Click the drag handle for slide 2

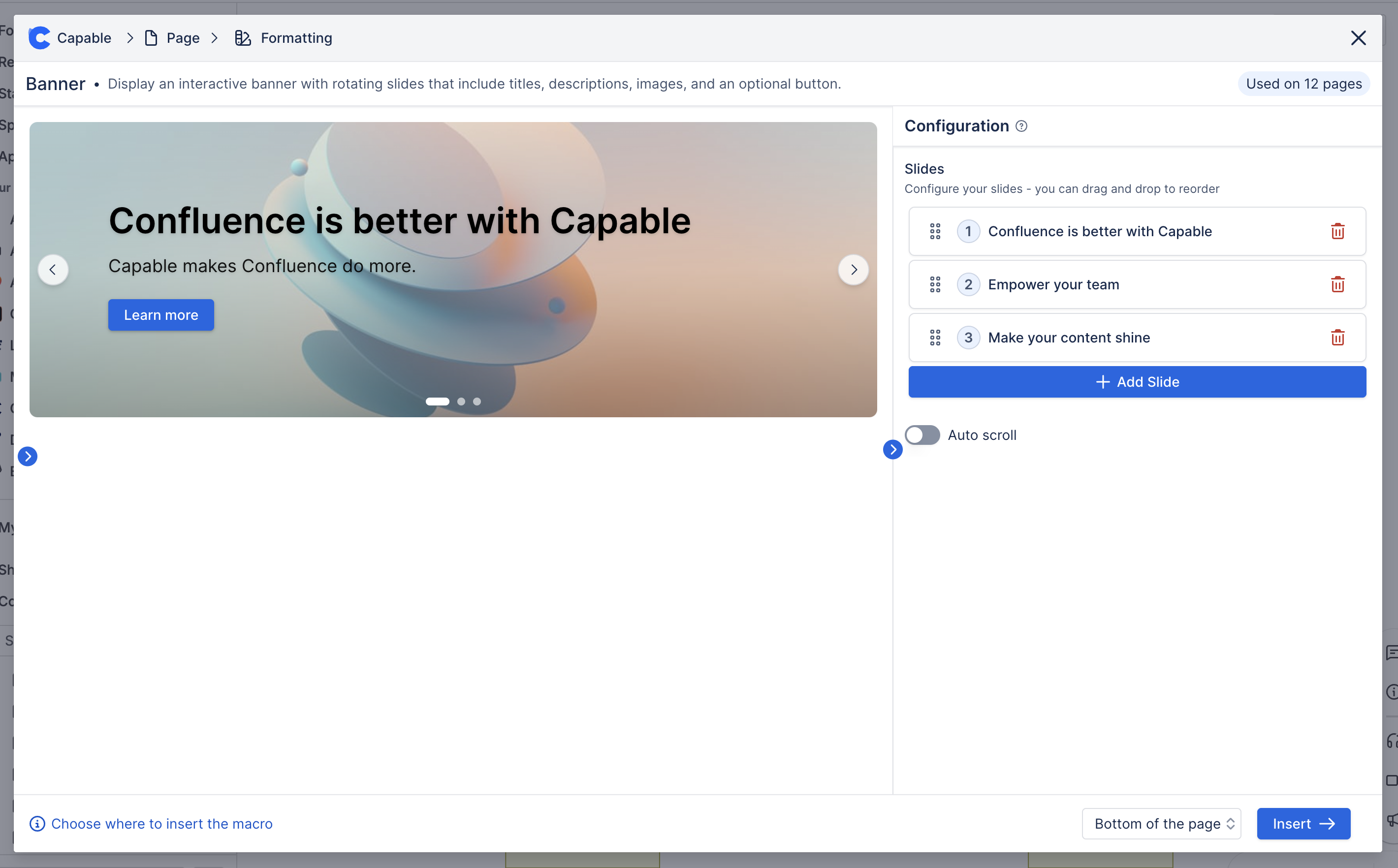coord(935,285)
